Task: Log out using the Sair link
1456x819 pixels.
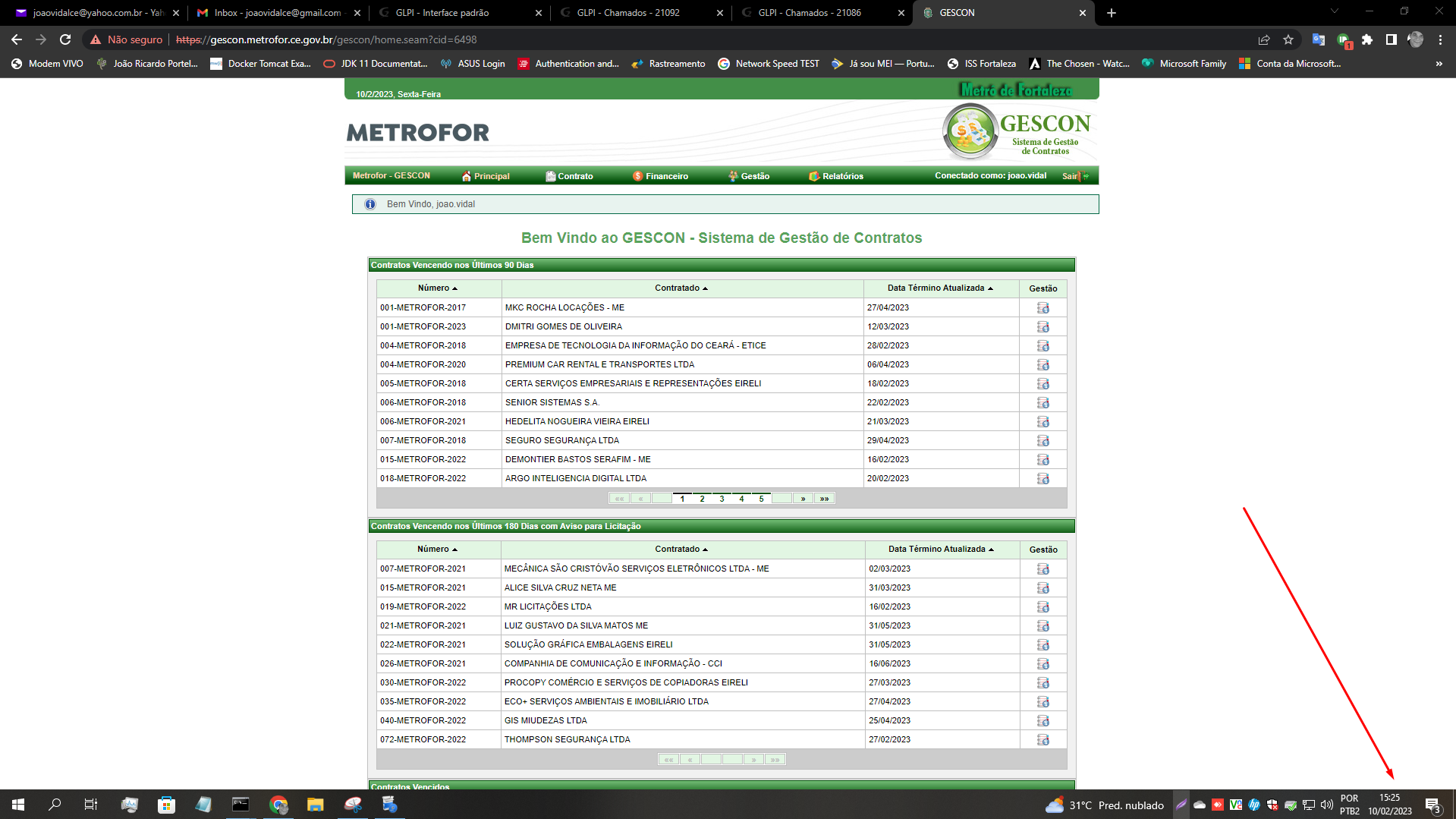Action: [1074, 176]
